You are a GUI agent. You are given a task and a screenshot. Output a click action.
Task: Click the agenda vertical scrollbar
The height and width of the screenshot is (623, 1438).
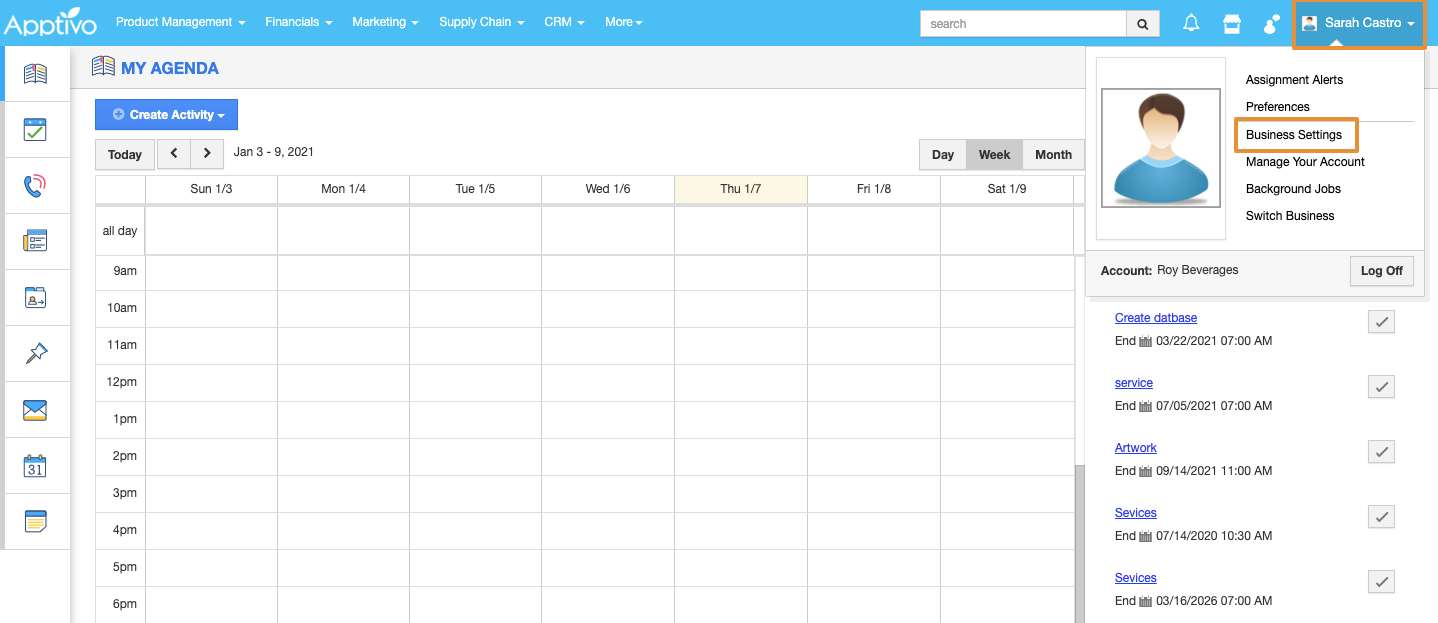coord(1078,540)
